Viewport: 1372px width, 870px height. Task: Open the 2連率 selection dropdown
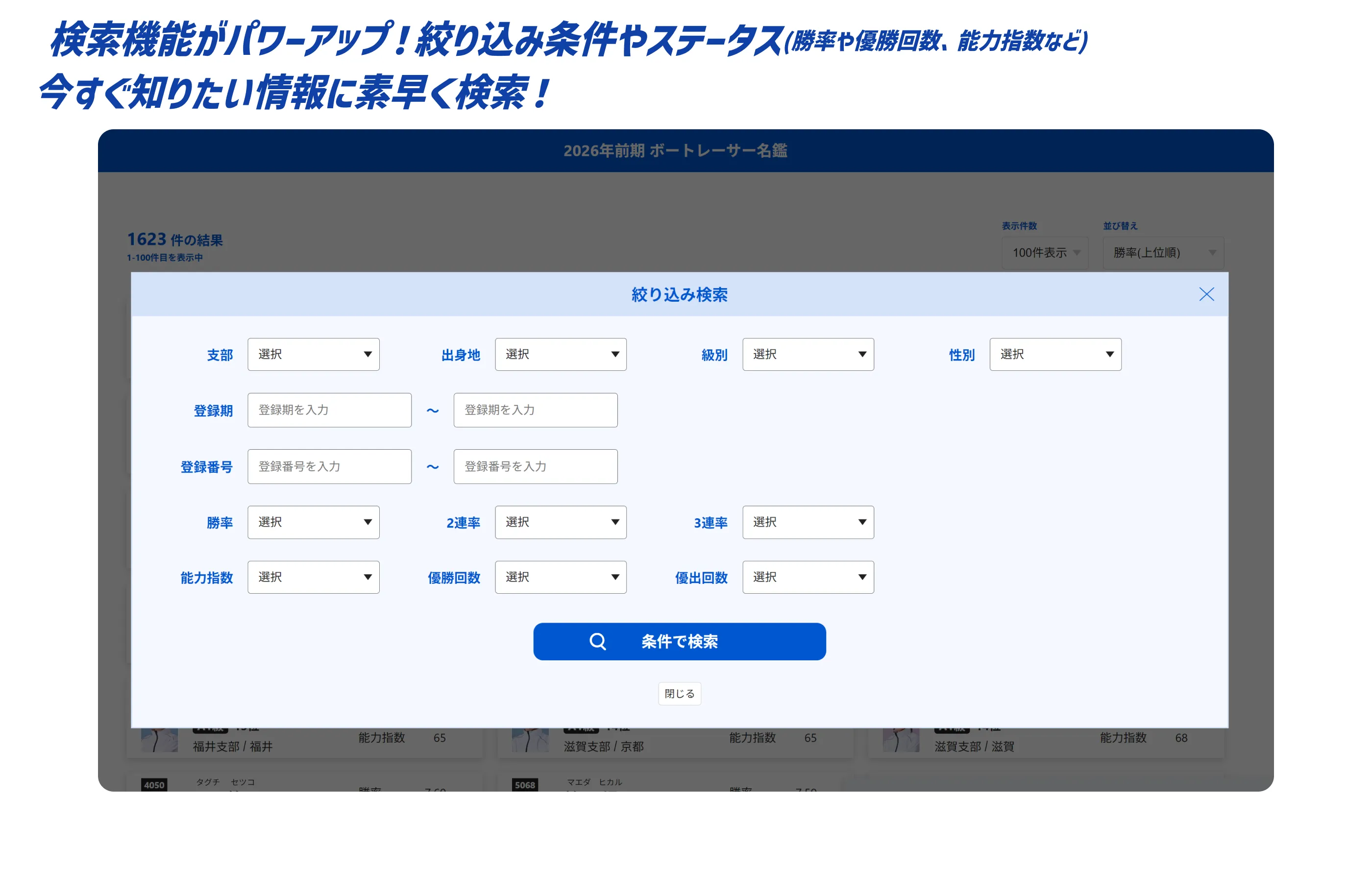561,522
